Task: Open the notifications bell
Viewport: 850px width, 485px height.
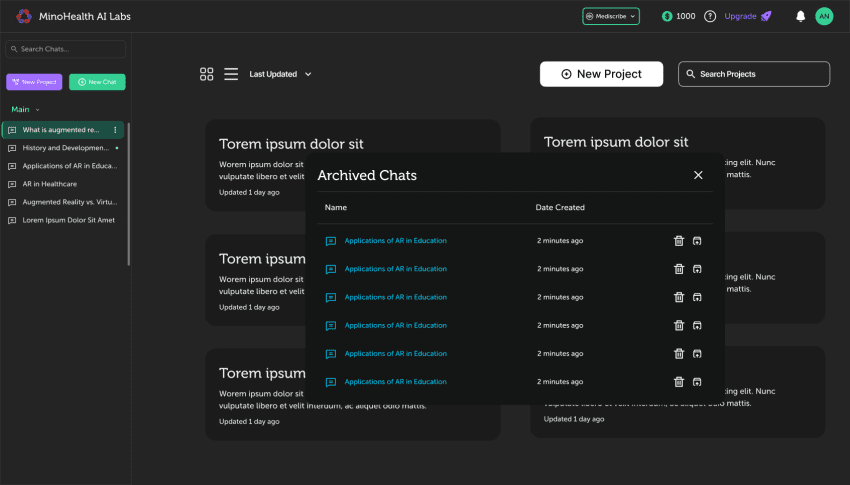Action: pos(800,16)
